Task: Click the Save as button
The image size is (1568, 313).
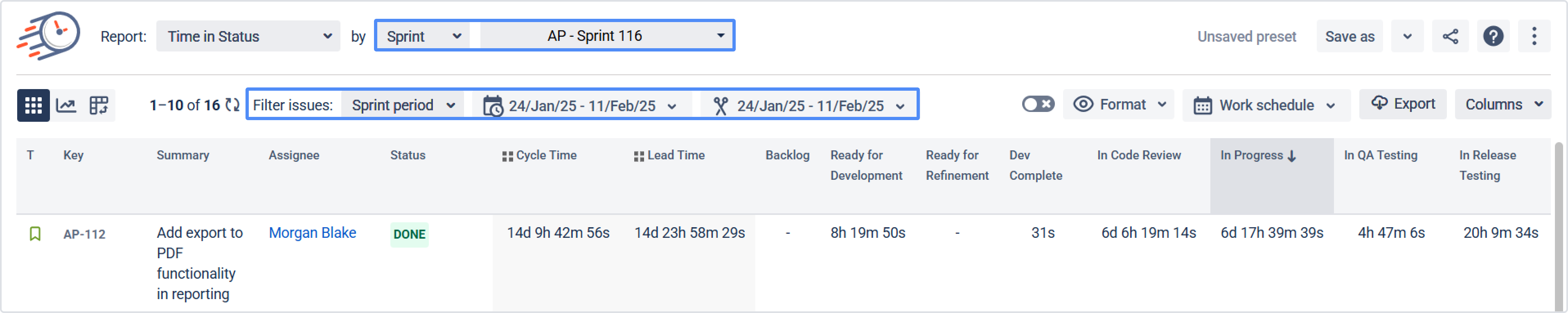Action: [1349, 36]
